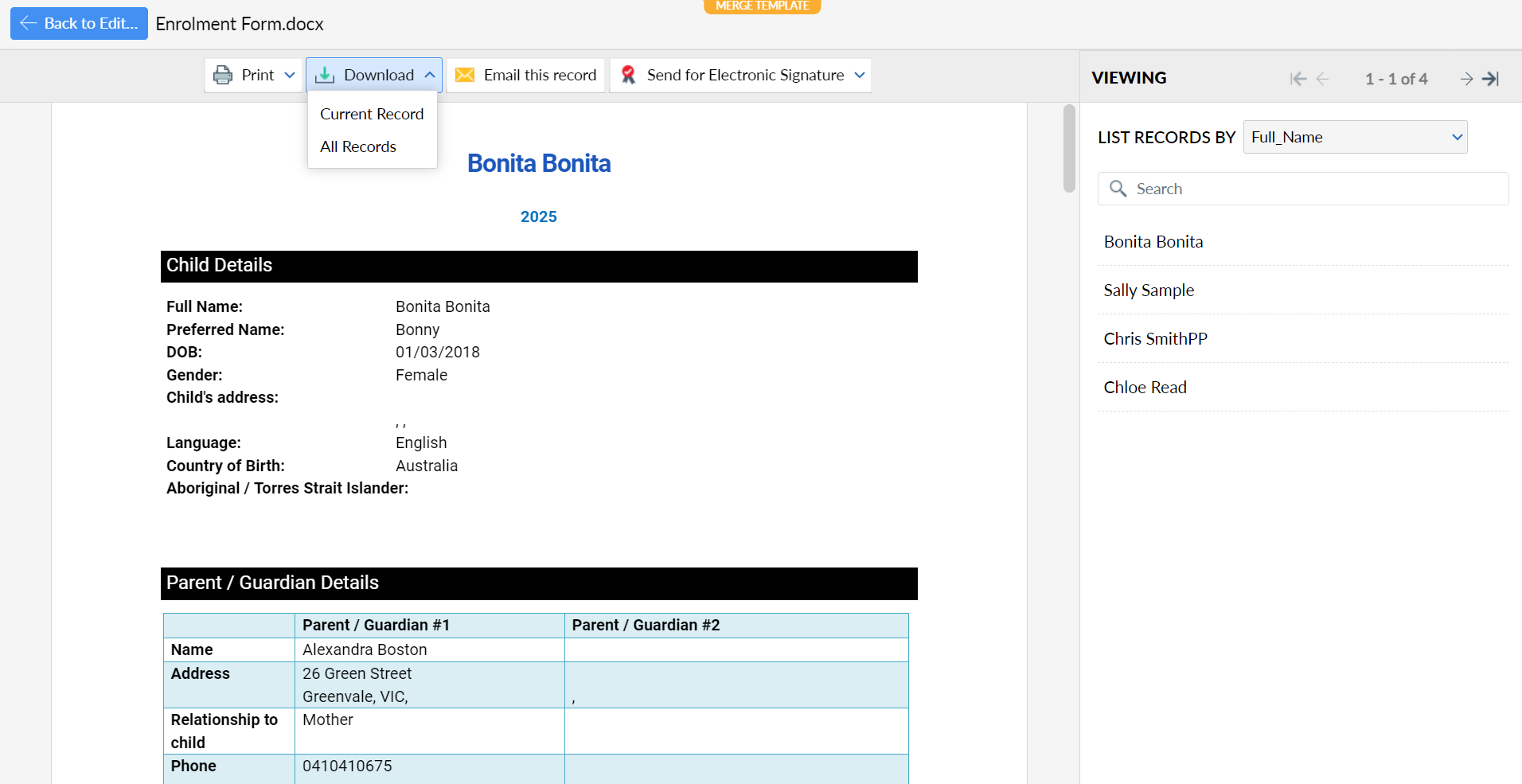Expand Send for Electronic Signature chevron
1522x784 pixels.
(860, 75)
